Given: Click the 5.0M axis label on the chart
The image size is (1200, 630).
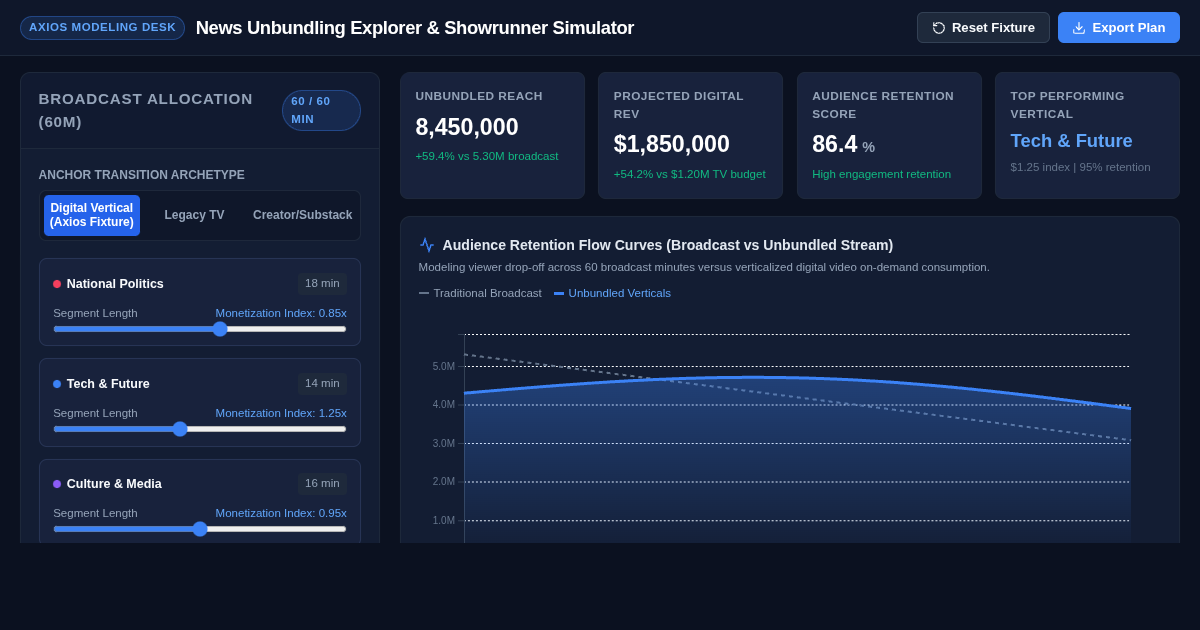Looking at the screenshot, I should tap(443, 367).
